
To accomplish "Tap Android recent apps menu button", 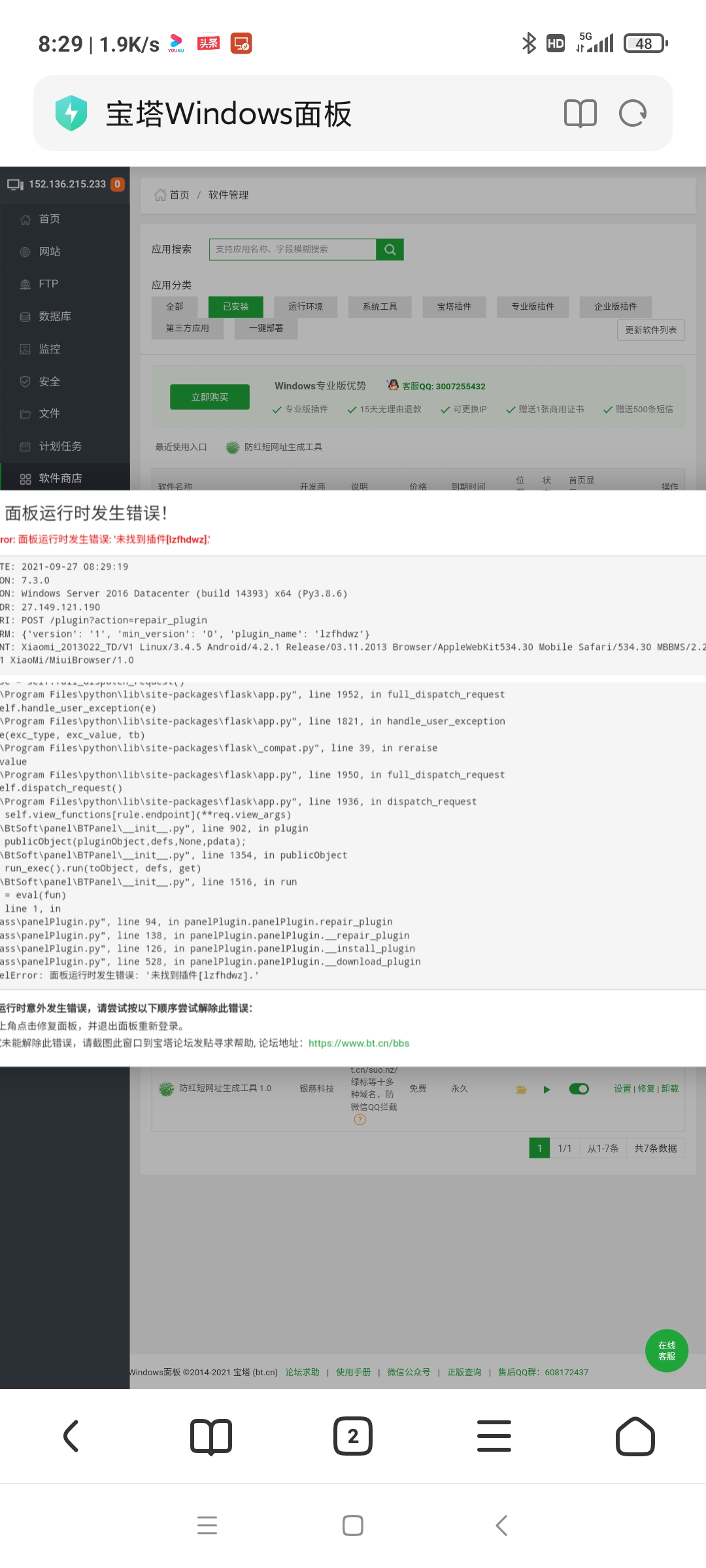I will click(x=207, y=1525).
